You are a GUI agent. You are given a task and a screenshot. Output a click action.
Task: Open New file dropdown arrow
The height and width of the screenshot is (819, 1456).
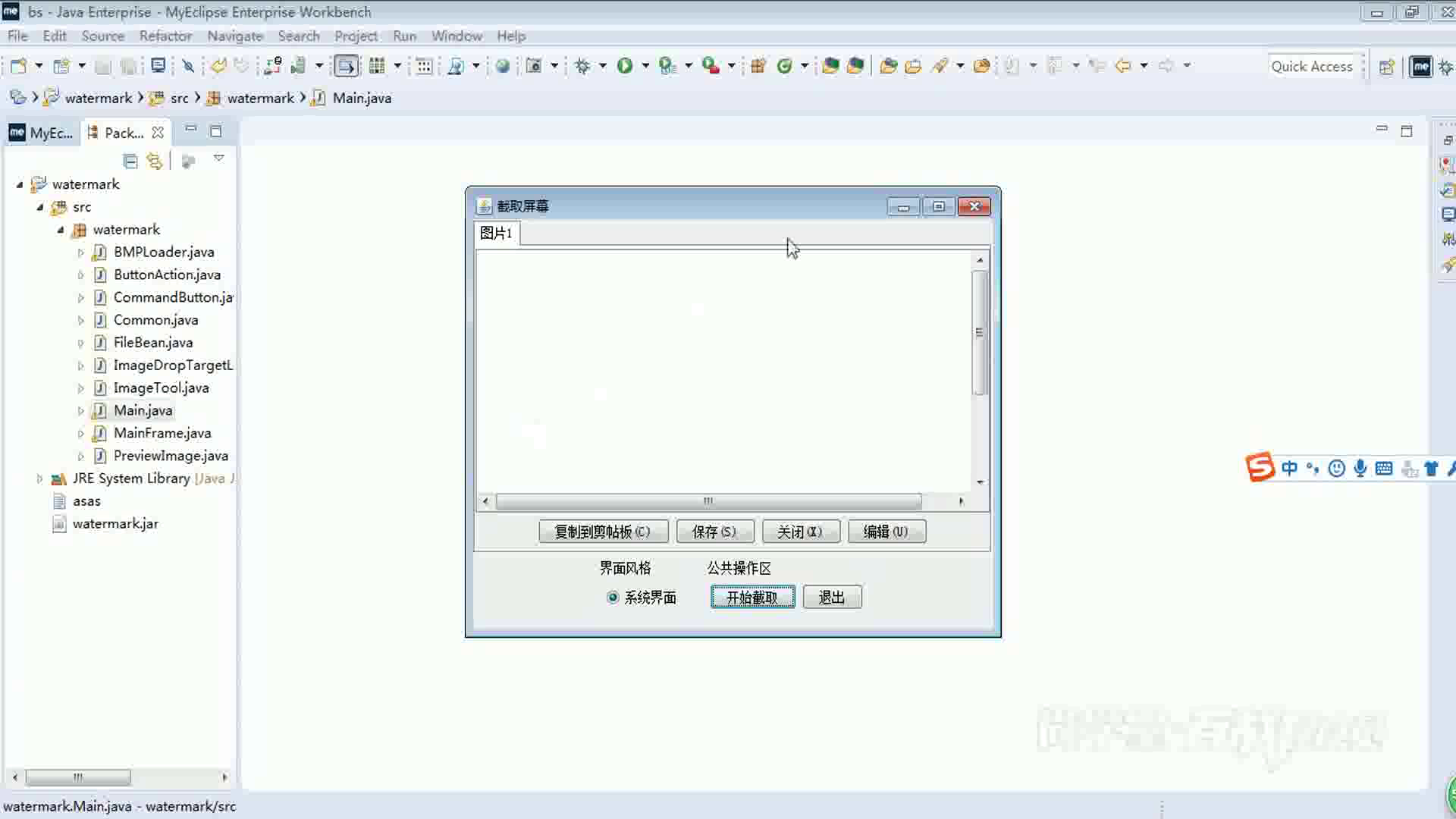point(39,66)
